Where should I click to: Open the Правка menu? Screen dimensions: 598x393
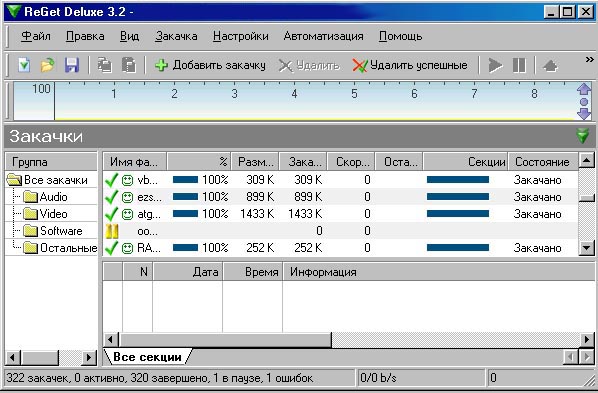tap(85, 36)
